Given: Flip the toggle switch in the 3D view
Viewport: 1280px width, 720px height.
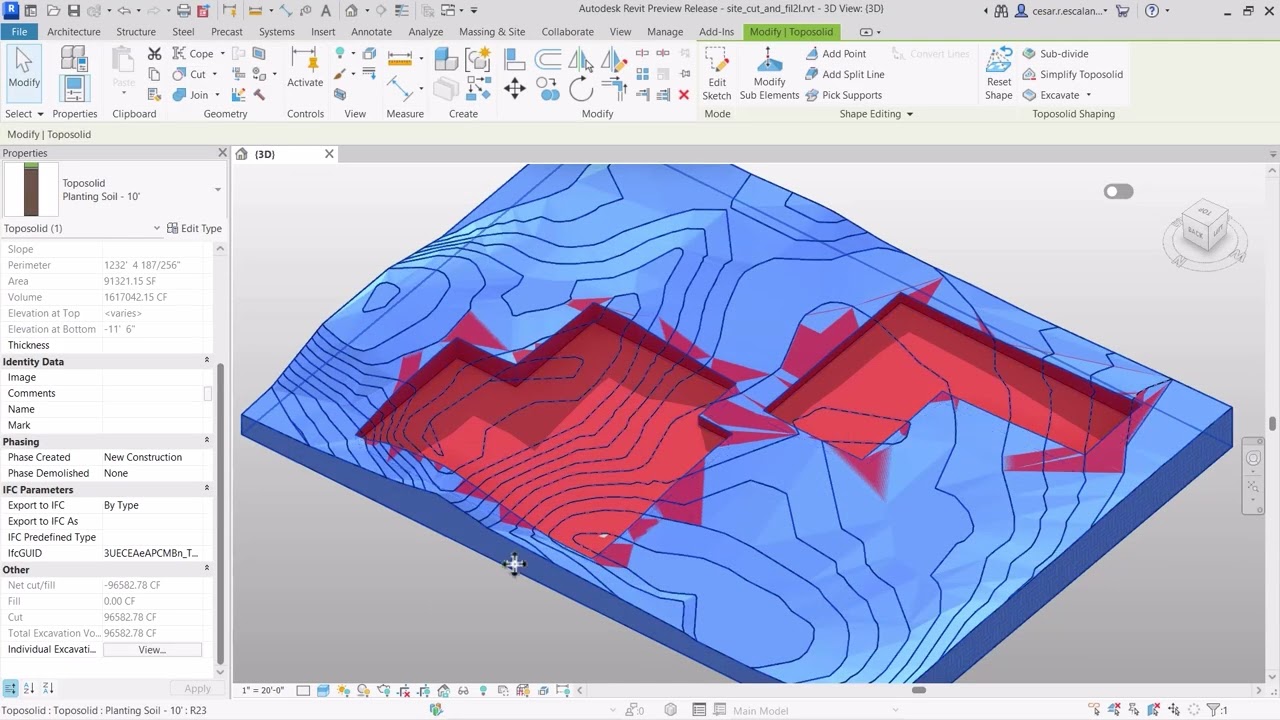Looking at the screenshot, I should coord(1118,190).
